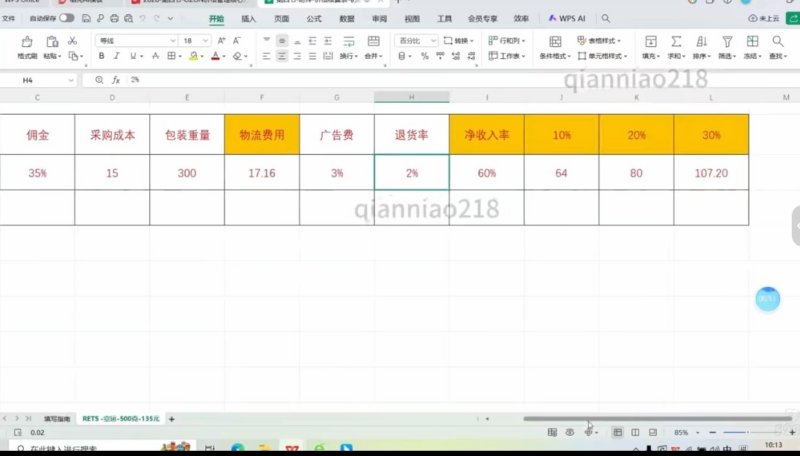The height and width of the screenshot is (456, 800).
Task: Switch to the 填写指南 sheet tab
Action: pyautogui.click(x=57, y=419)
